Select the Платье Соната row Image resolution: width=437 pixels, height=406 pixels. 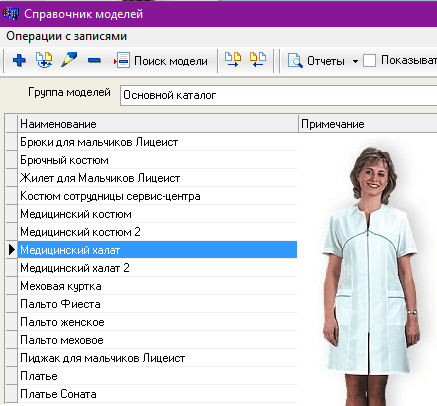click(157, 394)
